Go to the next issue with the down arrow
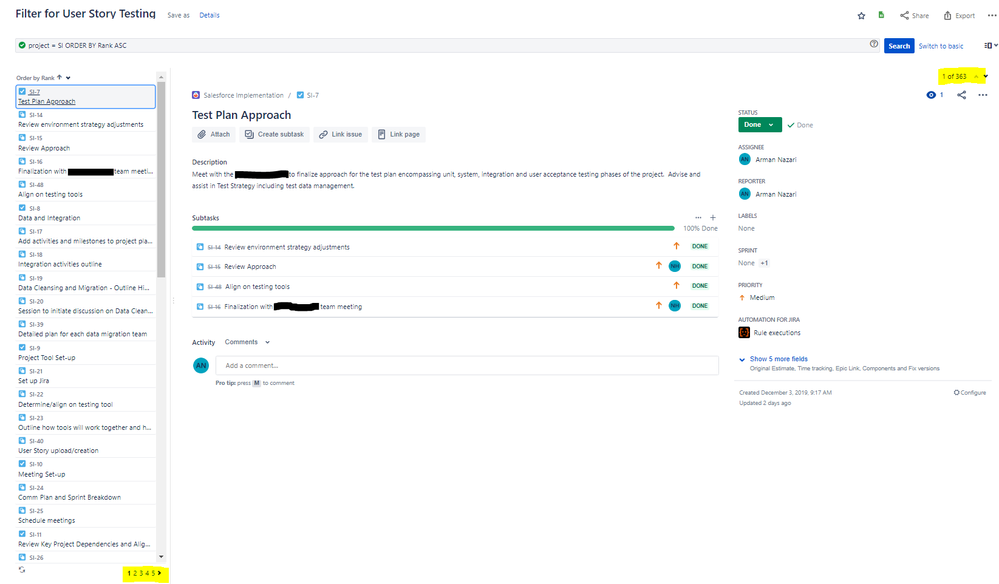Screen dimensions: 999x584 985,76
